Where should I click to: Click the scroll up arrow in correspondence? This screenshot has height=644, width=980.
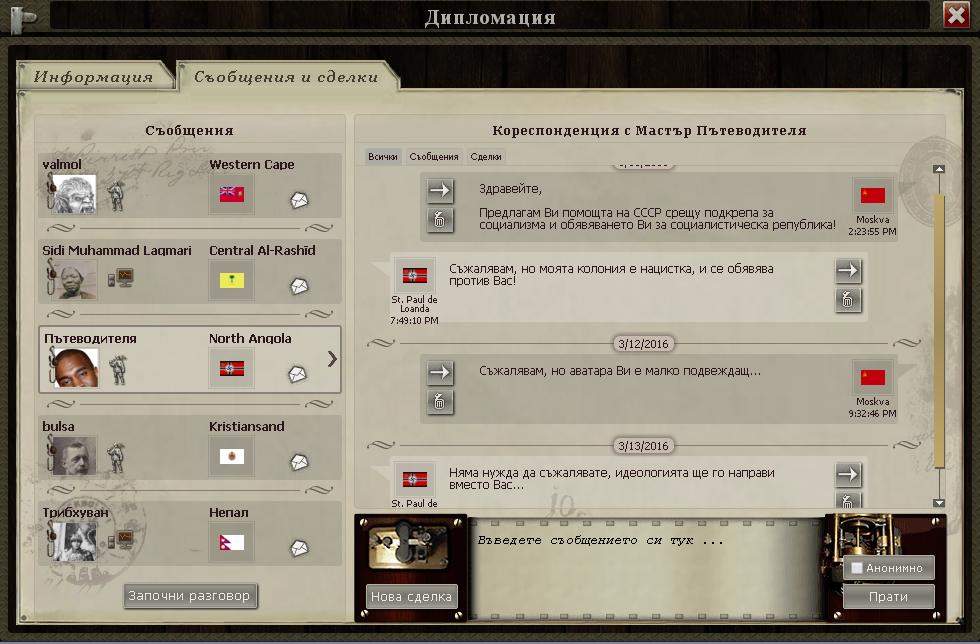(x=938, y=170)
